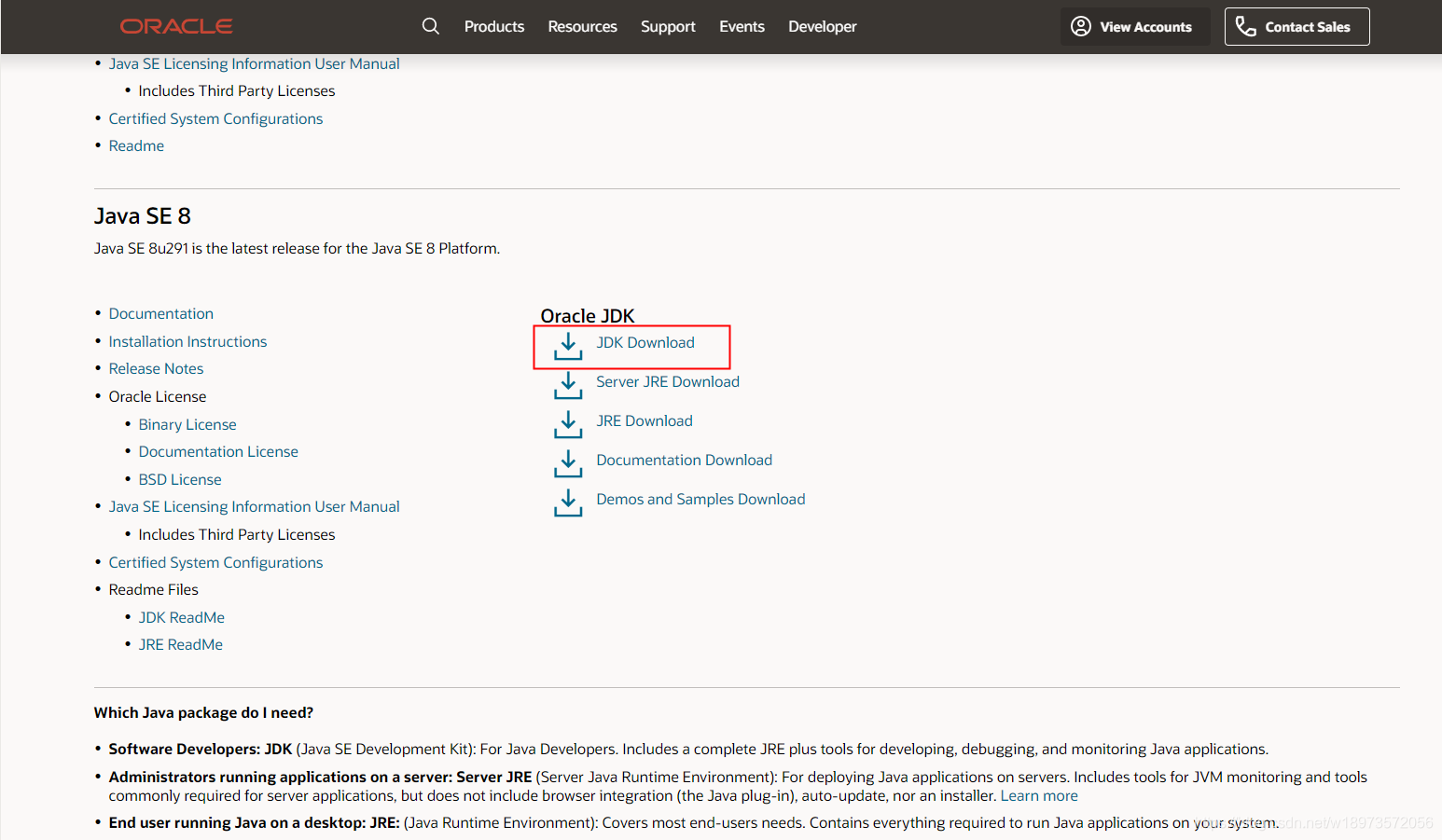Open the Support menu
This screenshot has width=1442, height=840.
[x=668, y=26]
